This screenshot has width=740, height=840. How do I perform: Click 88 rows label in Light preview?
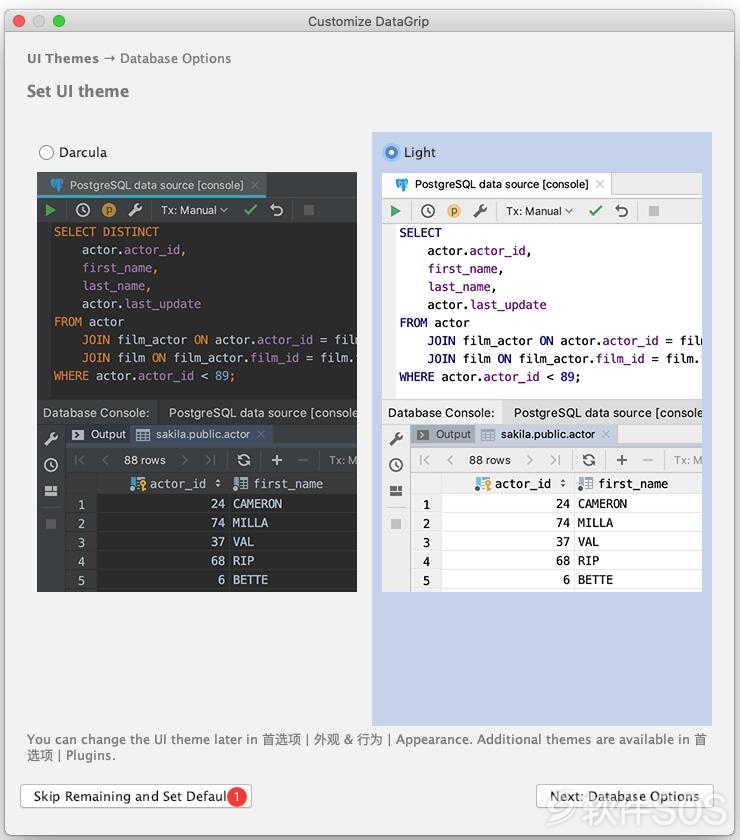490,460
